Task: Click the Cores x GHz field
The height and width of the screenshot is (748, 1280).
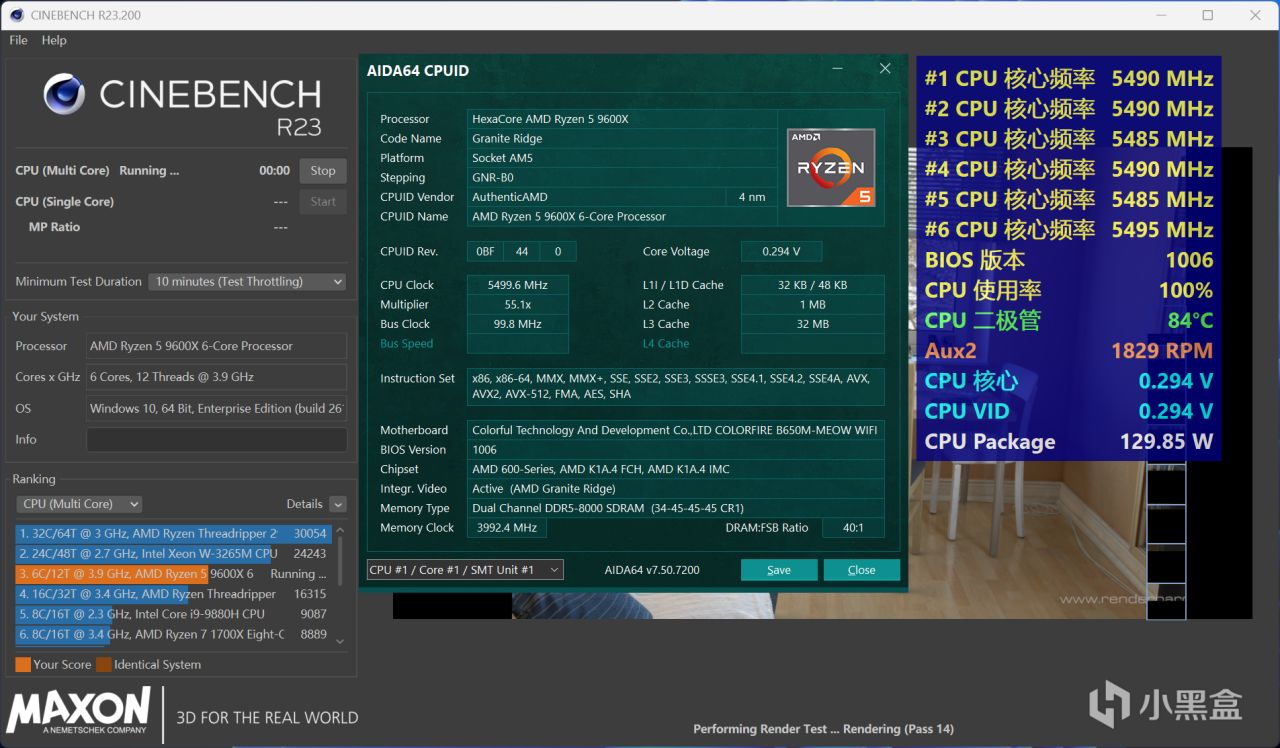Action: pos(217,377)
